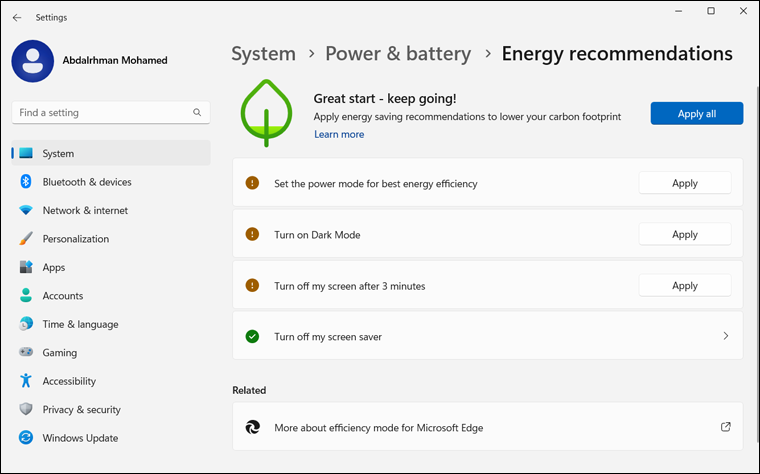The width and height of the screenshot is (760, 474).
Task: Select System in the breadcrumb
Action: (x=263, y=54)
